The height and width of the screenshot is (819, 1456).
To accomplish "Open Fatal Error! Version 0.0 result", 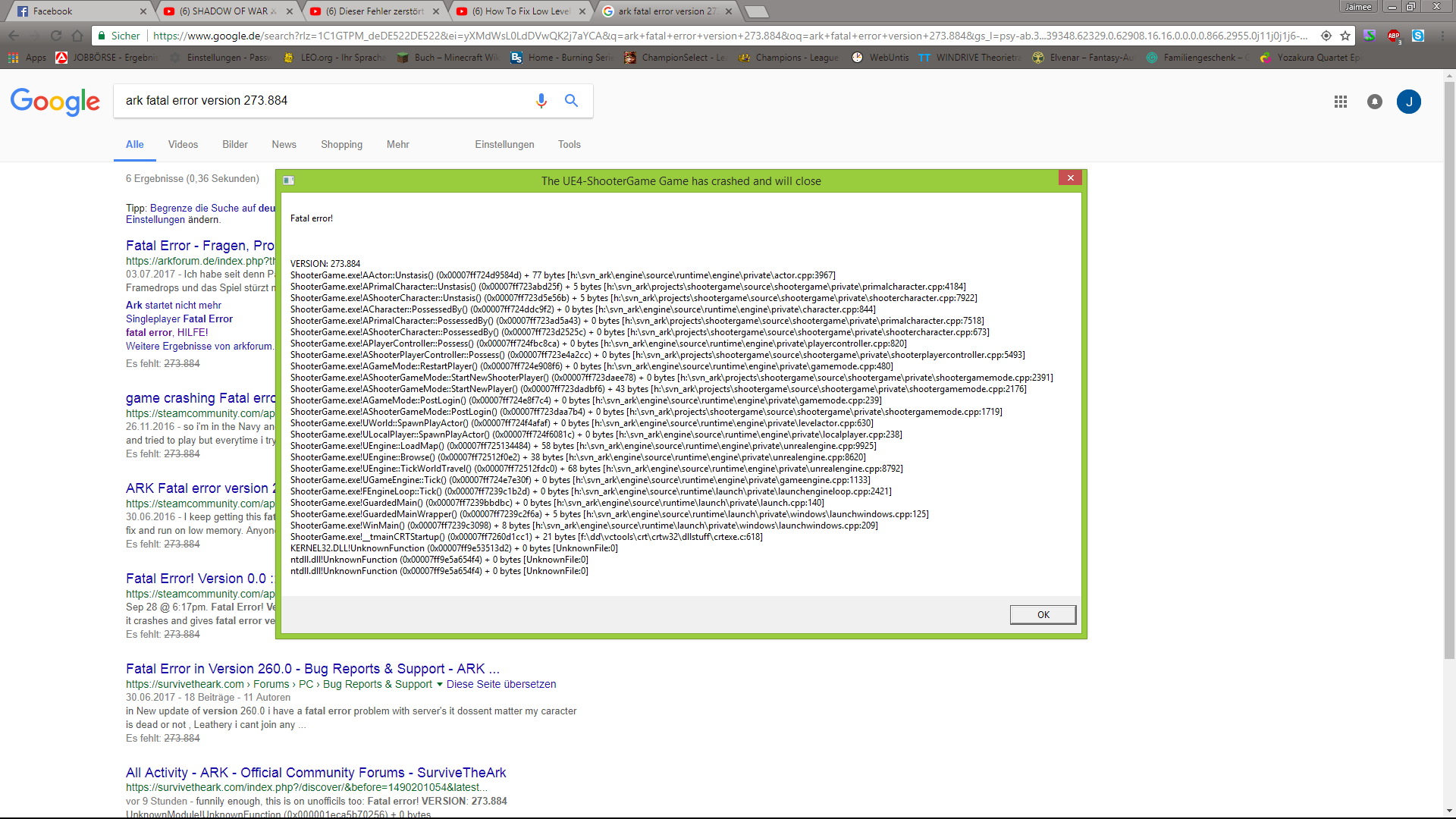I will [x=200, y=579].
